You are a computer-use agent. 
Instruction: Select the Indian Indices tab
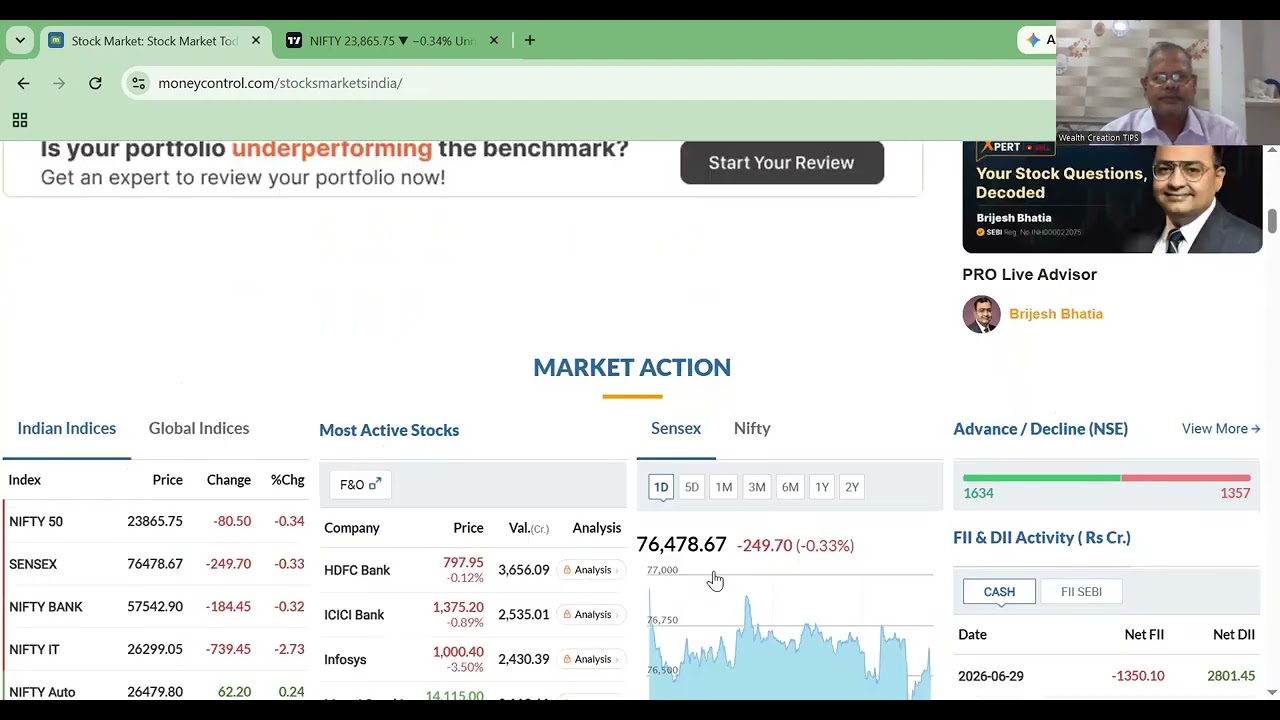click(x=67, y=428)
